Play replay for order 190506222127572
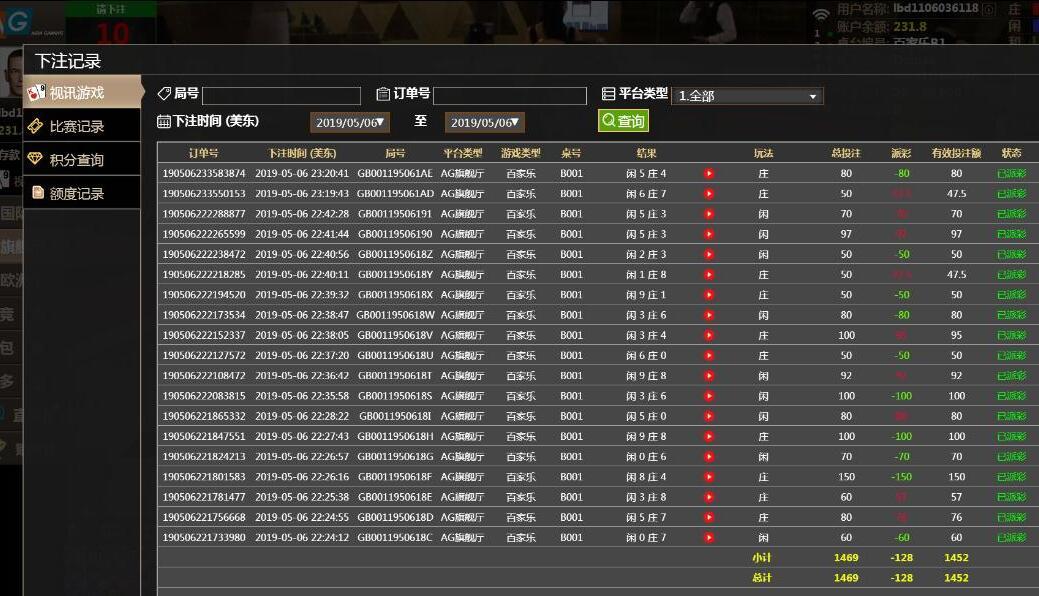1039x596 pixels. pyautogui.click(x=709, y=355)
